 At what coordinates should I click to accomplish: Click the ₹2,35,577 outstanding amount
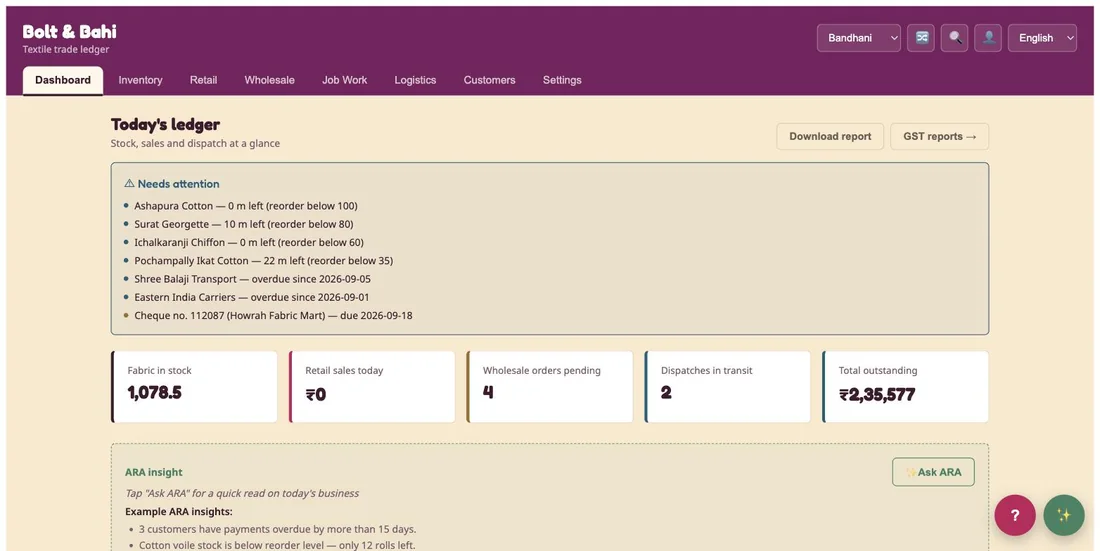coord(877,394)
